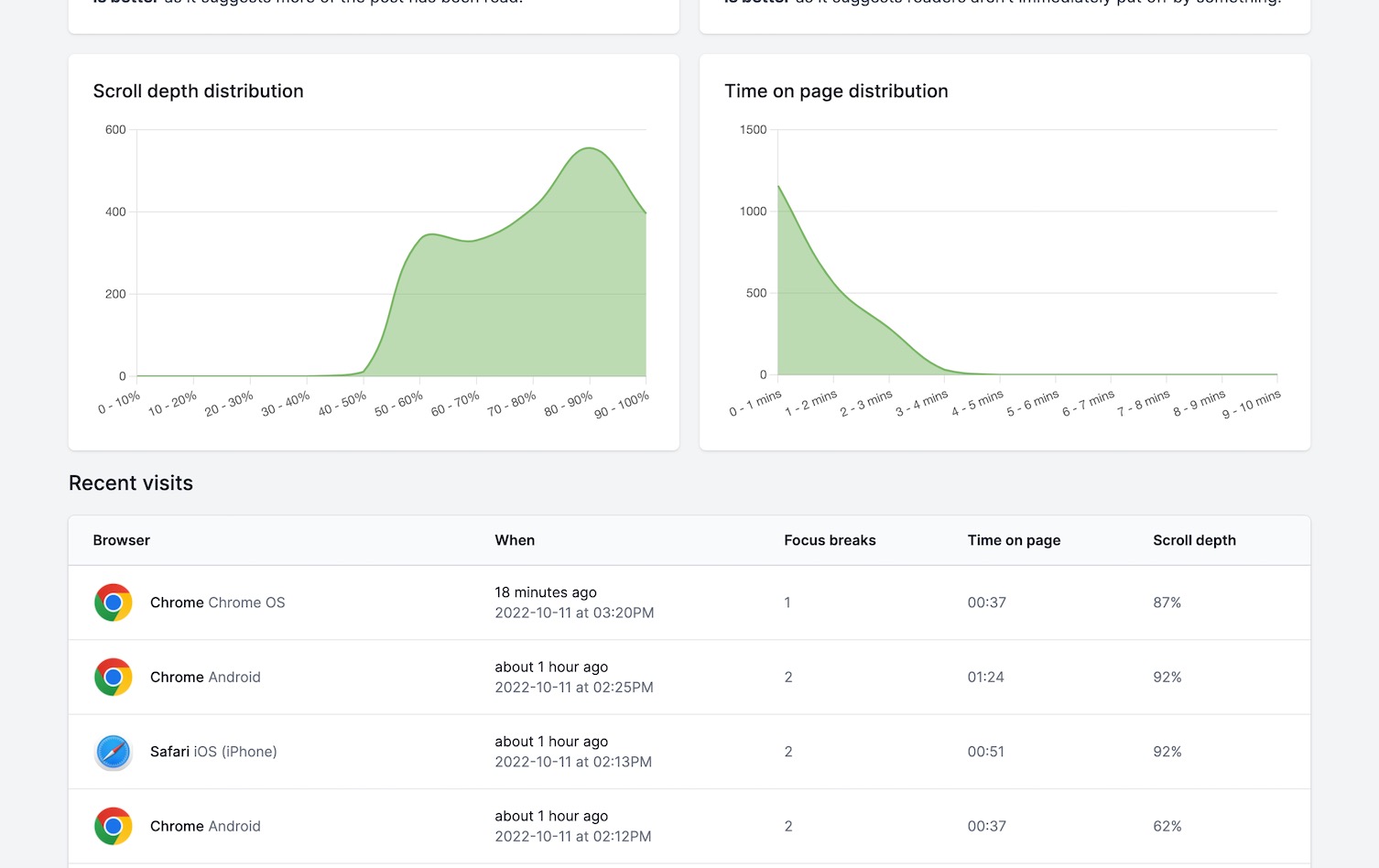Click the Chrome icon in the 02:12PM row

pos(114,826)
